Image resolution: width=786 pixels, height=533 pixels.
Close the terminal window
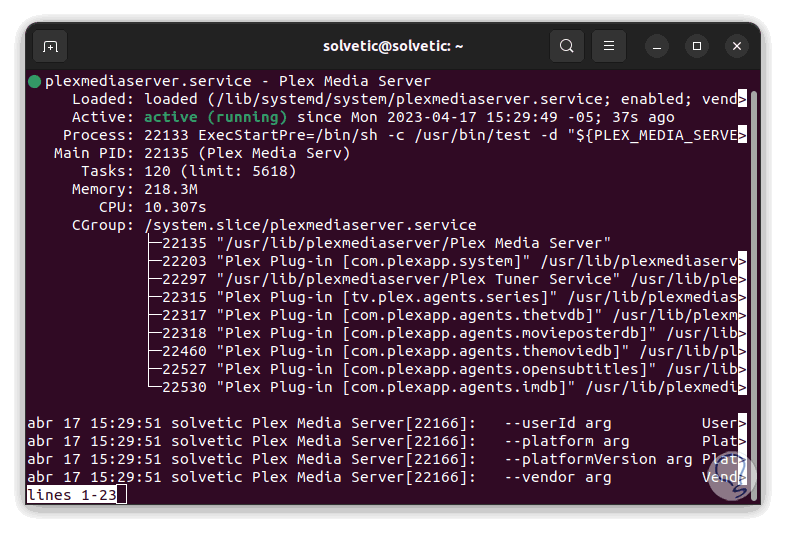click(737, 46)
